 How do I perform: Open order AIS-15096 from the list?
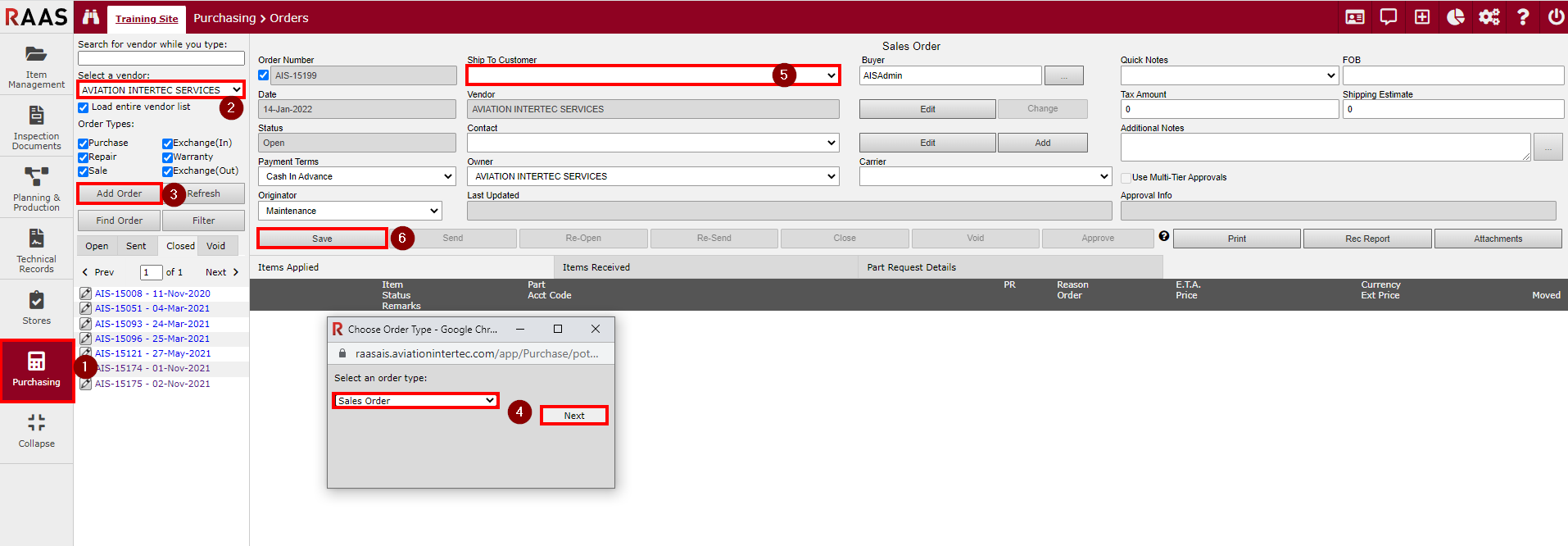coord(152,339)
